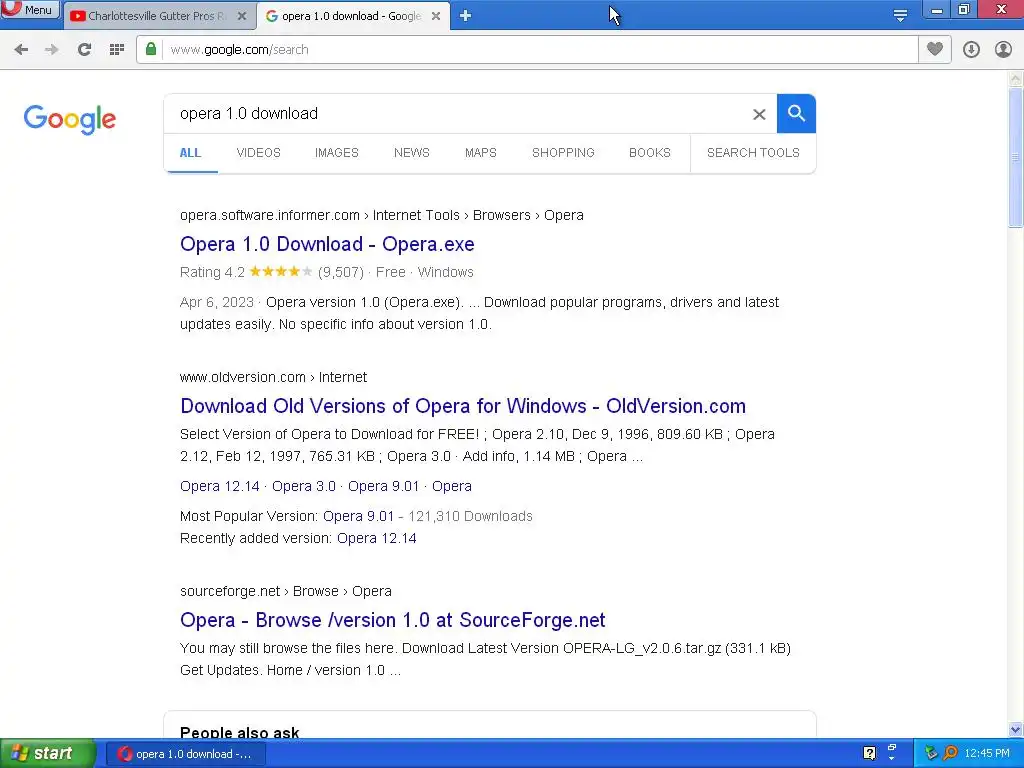Switch to BOOKS results
This screenshot has width=1024, height=768.
click(650, 153)
